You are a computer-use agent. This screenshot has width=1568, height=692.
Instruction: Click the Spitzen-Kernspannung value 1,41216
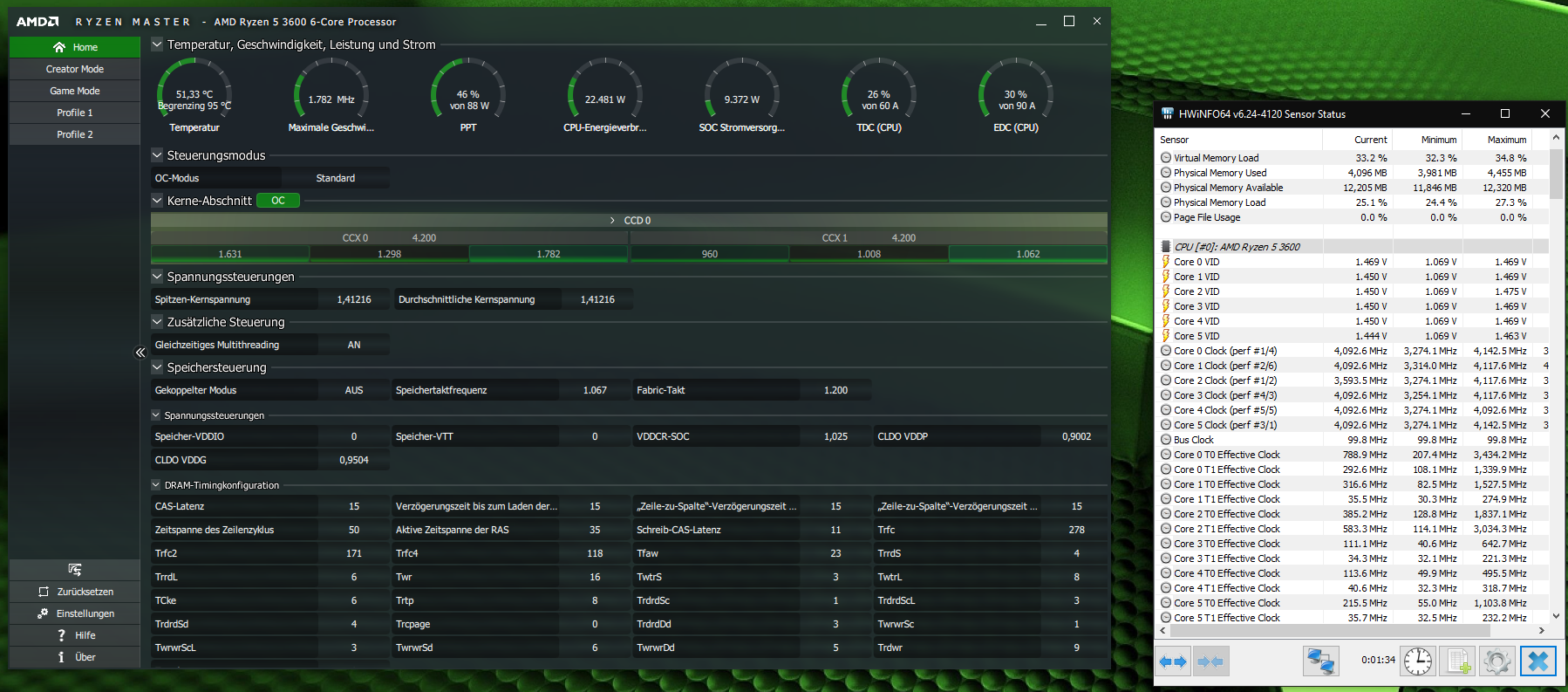[354, 299]
